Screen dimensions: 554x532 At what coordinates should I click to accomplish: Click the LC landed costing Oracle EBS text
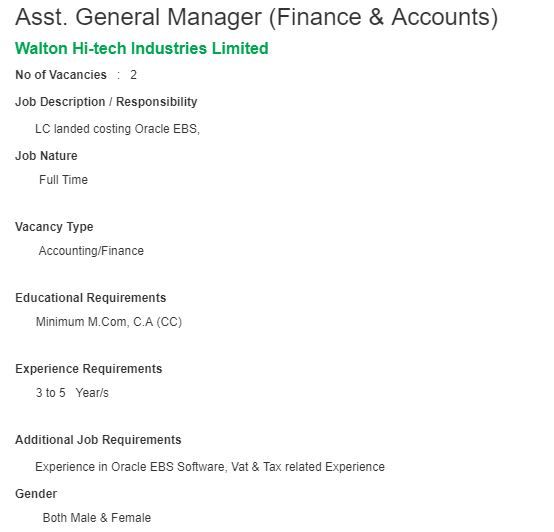(x=118, y=129)
